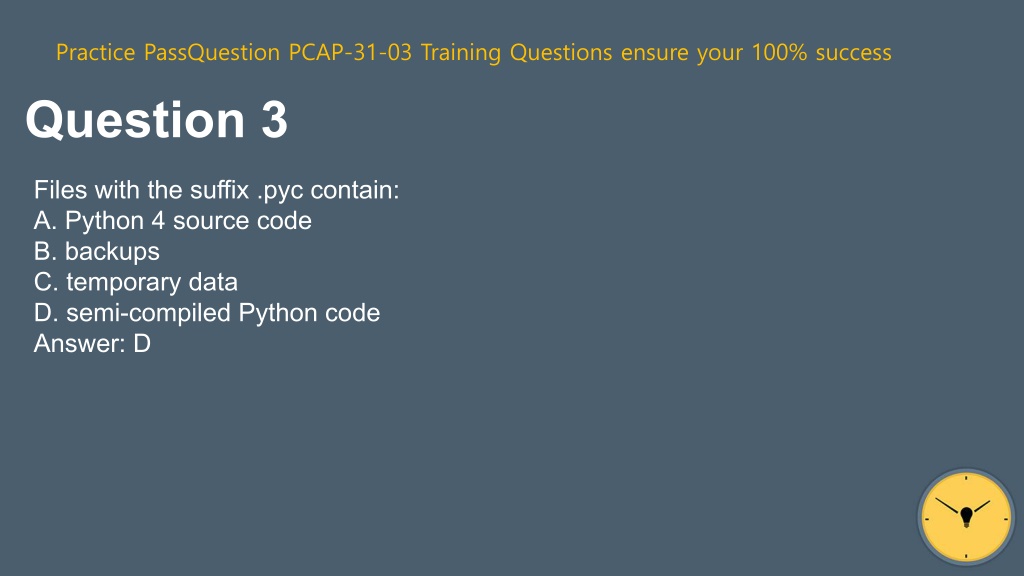This screenshot has height=576, width=1024.
Task: Select option A, Python 4 source code
Action: click(172, 221)
